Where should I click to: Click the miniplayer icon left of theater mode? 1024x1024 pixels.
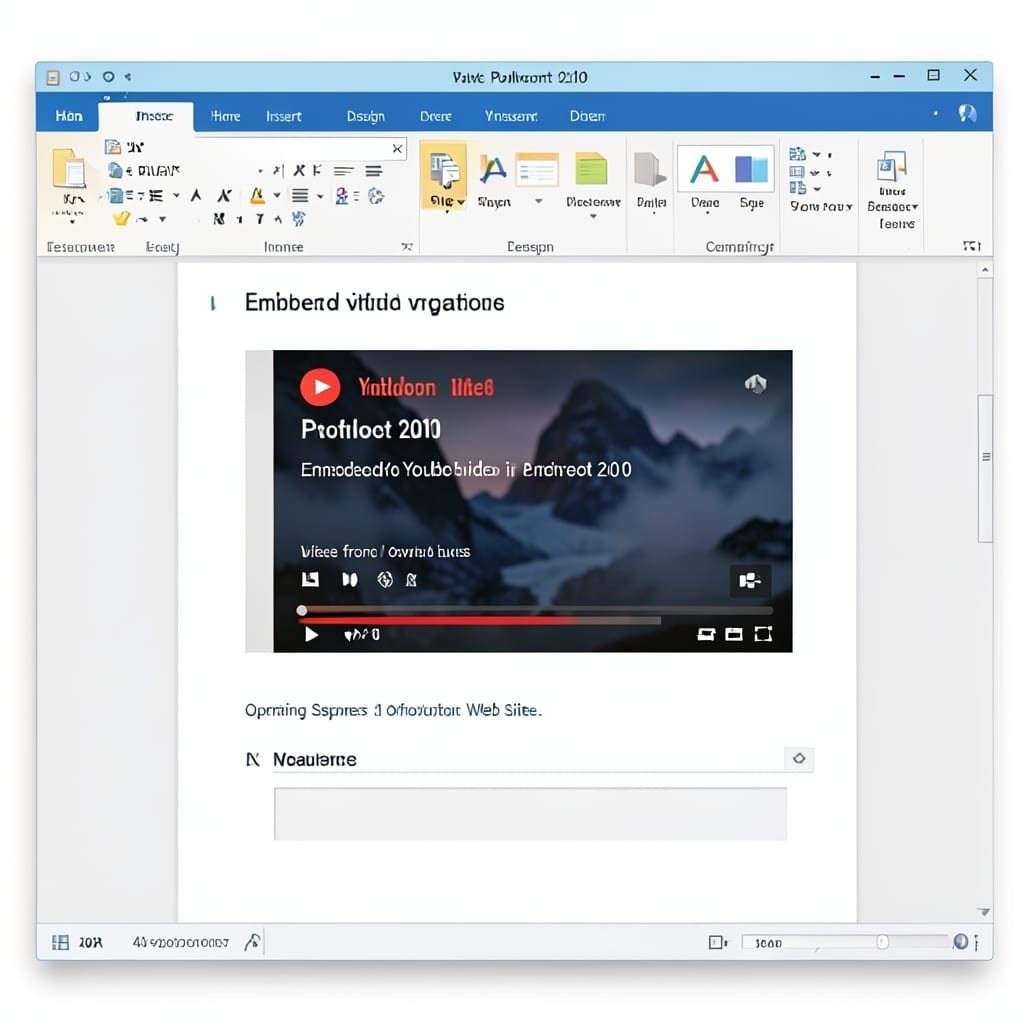point(706,634)
